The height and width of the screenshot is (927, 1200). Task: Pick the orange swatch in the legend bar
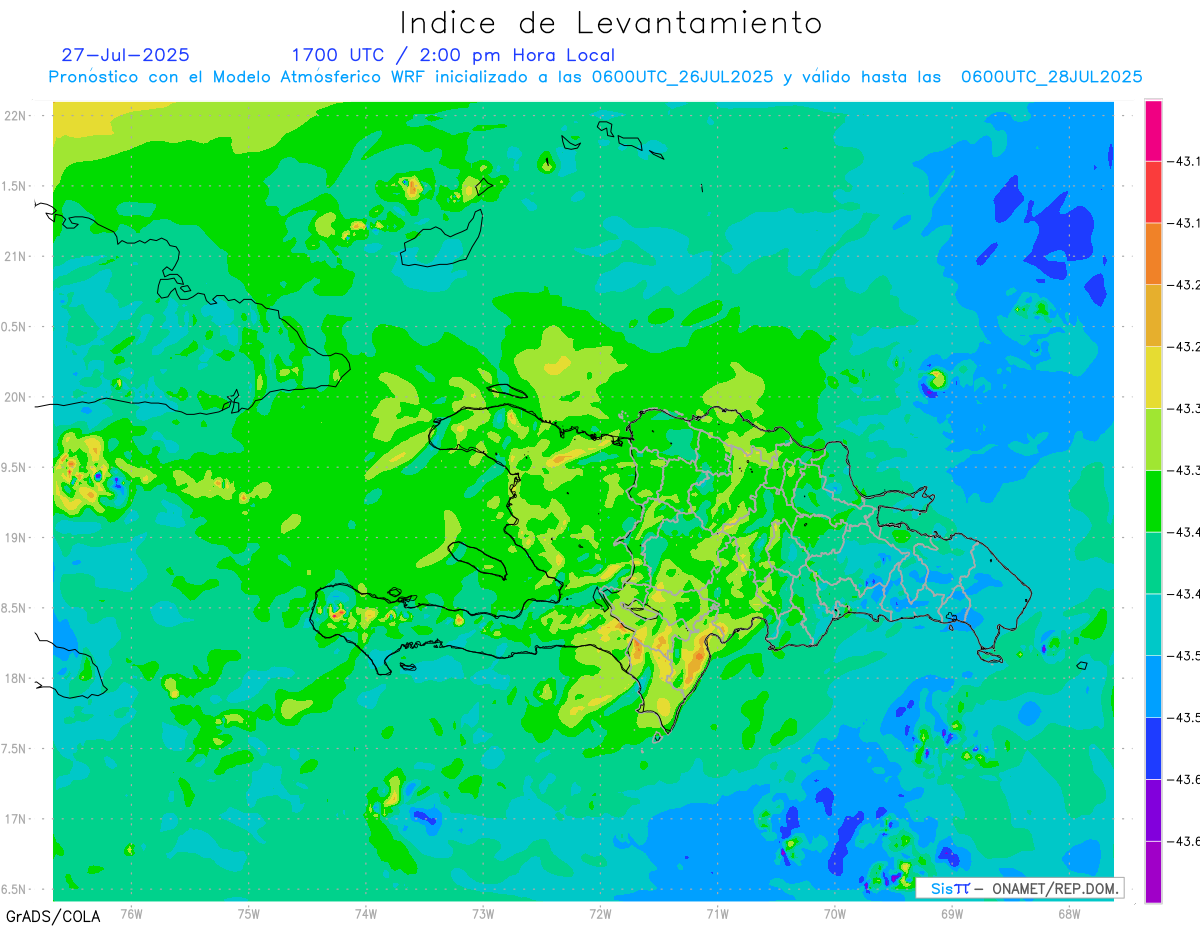pos(1153,253)
